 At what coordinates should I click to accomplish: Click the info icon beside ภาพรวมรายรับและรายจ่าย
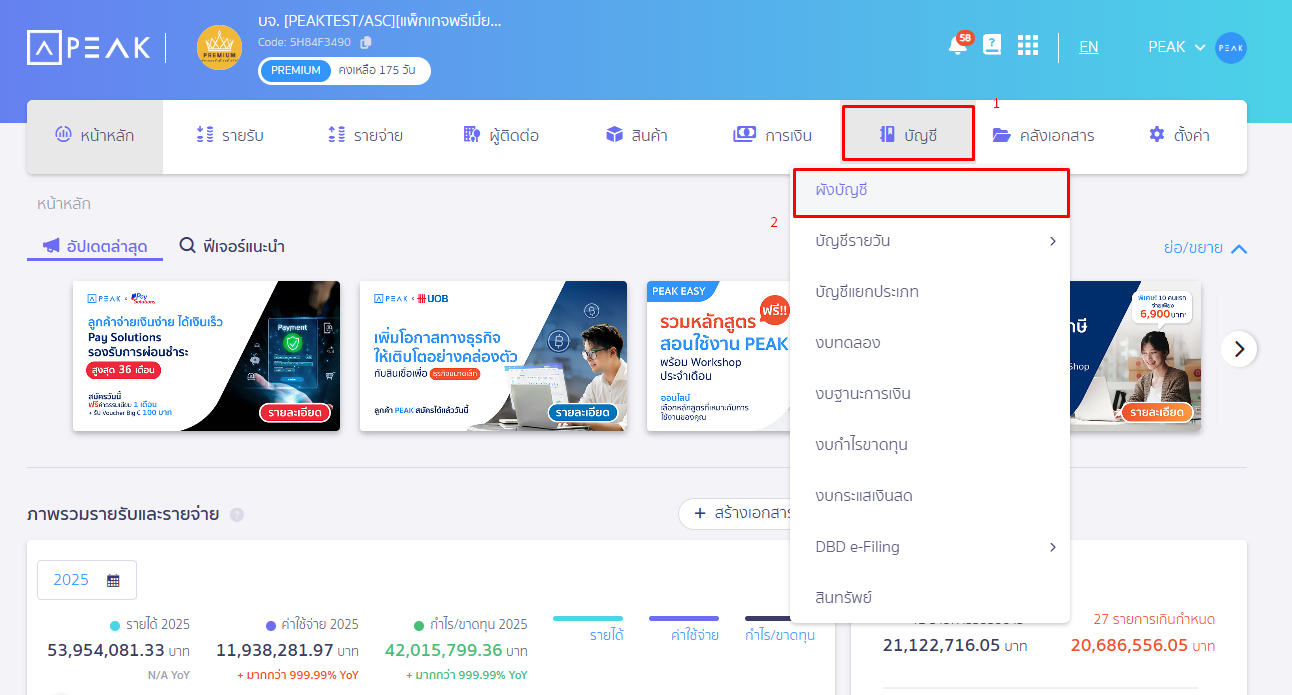point(237,515)
